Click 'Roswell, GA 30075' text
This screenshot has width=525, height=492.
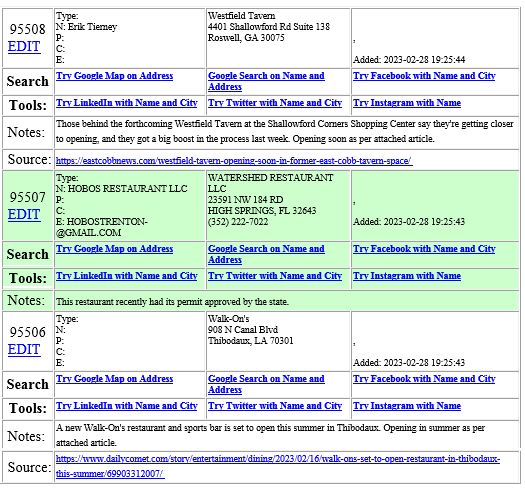coord(246,38)
